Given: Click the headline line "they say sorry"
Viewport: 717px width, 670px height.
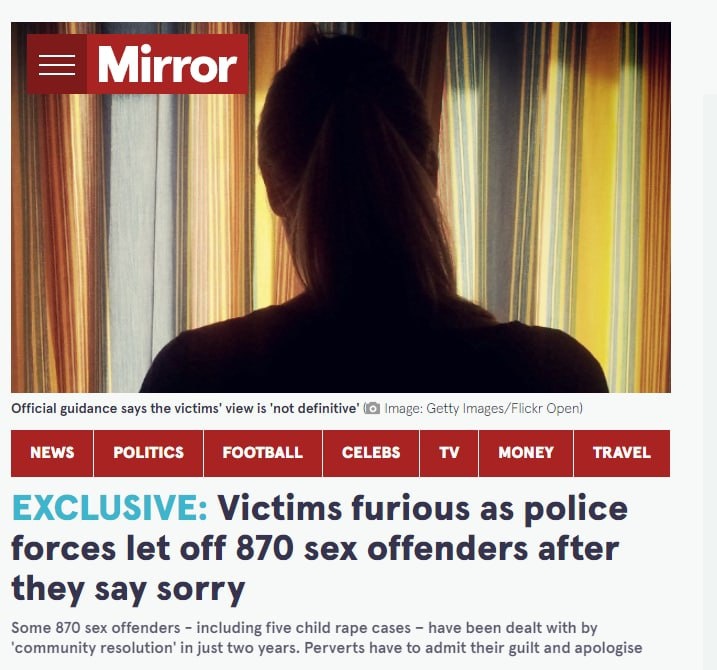Looking at the screenshot, I should [x=128, y=589].
